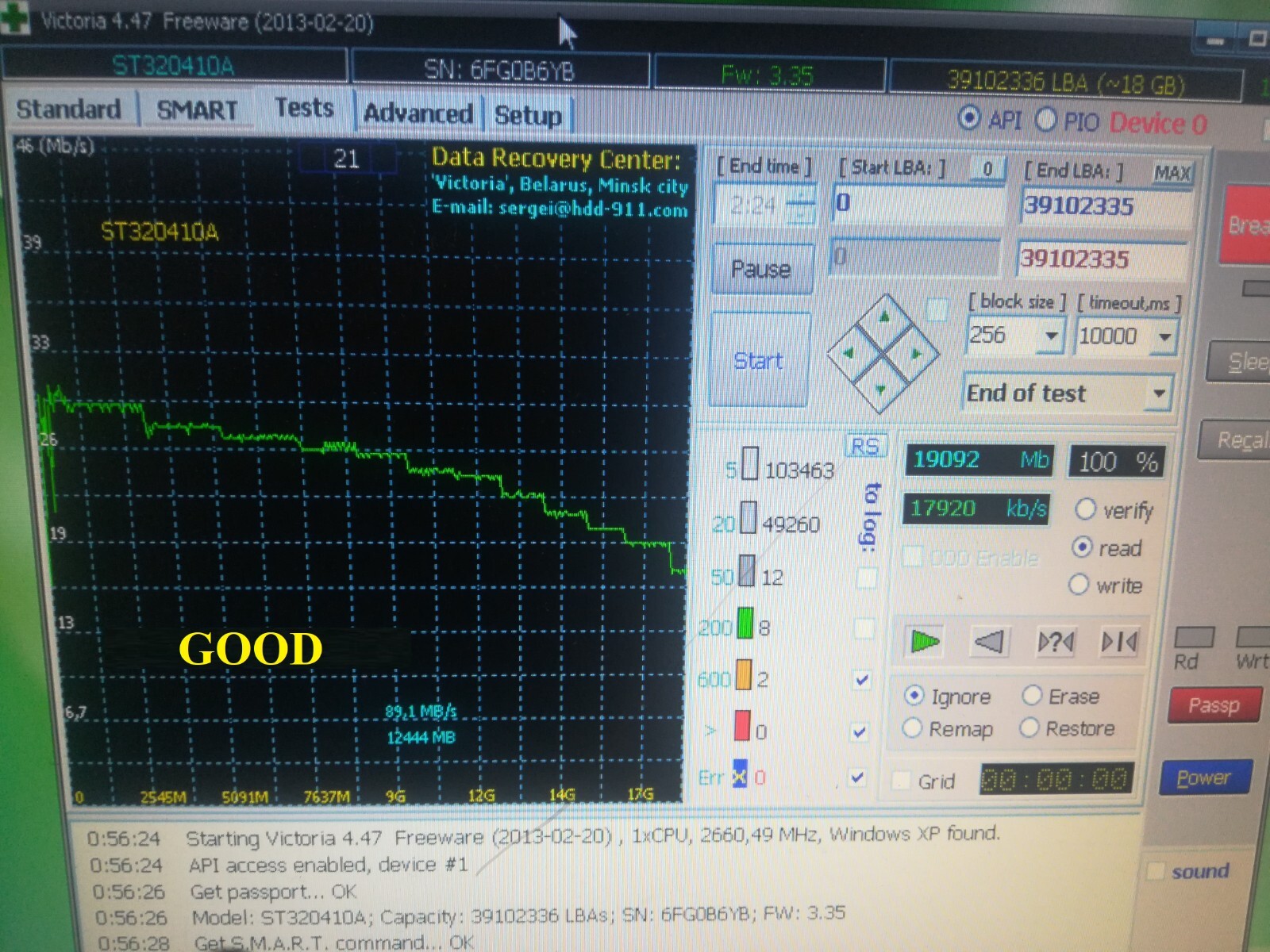1270x952 pixels.
Task: Open the timeout, ms dropdown
Action: click(x=1164, y=337)
